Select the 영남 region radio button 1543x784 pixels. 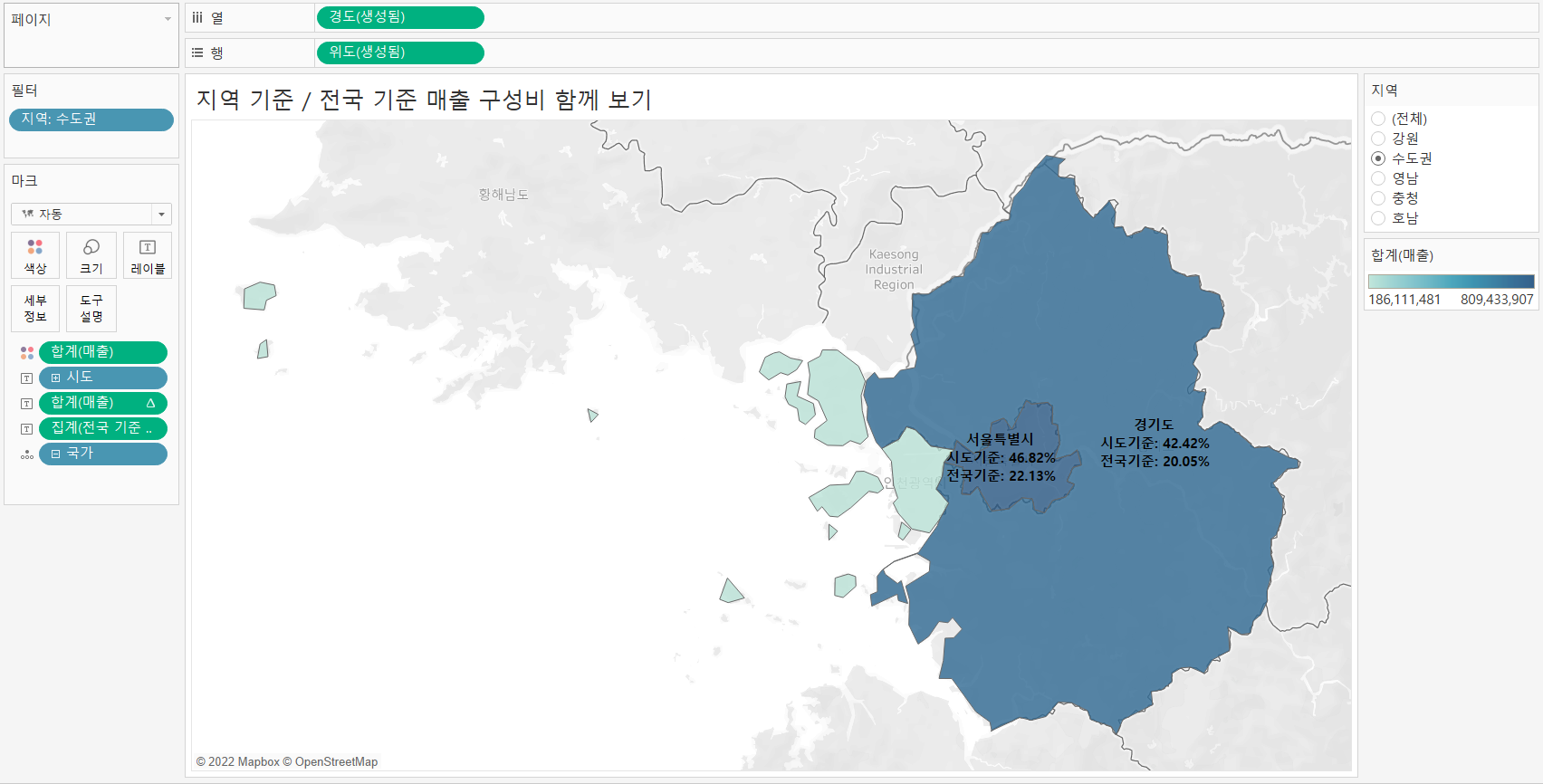tap(1378, 178)
